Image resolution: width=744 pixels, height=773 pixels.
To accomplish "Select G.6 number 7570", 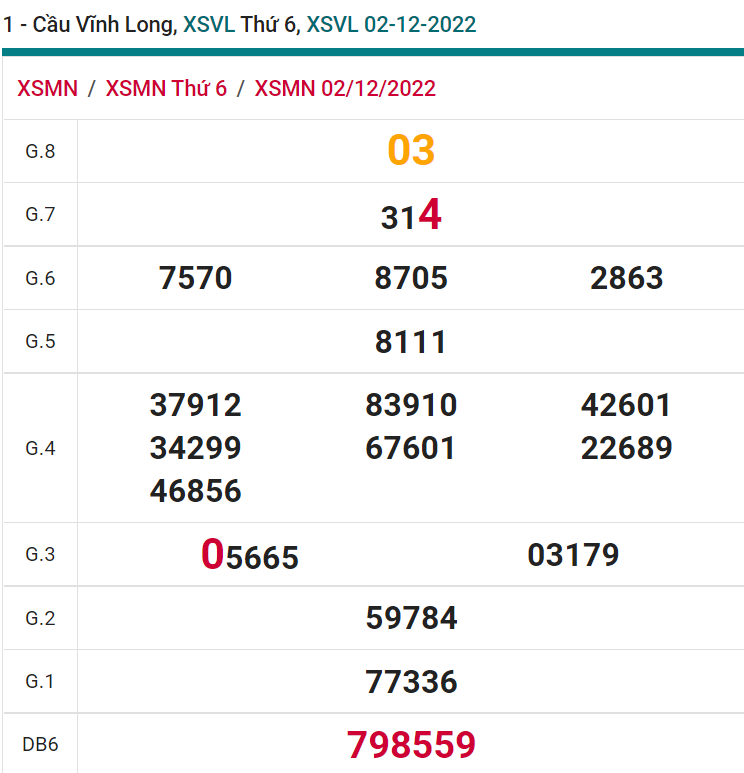I will click(x=195, y=278).
